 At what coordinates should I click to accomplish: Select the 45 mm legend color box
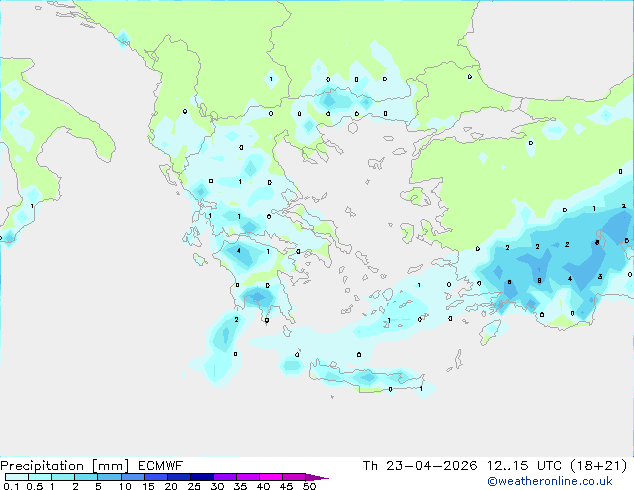[x=294, y=477]
